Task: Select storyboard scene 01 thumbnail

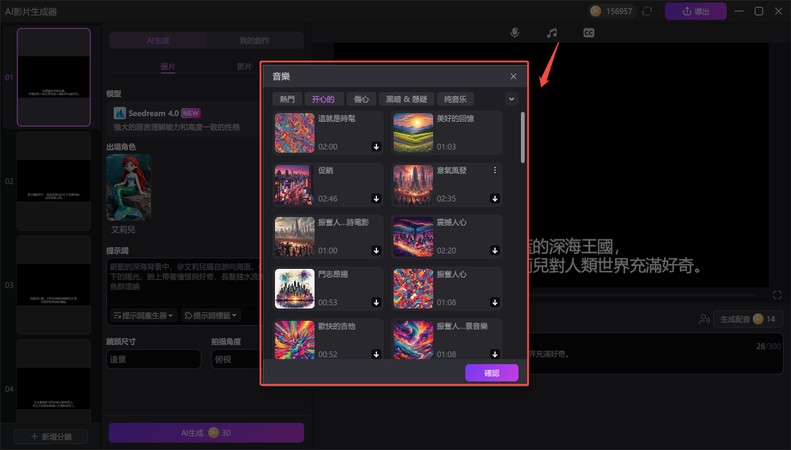Action: point(53,77)
